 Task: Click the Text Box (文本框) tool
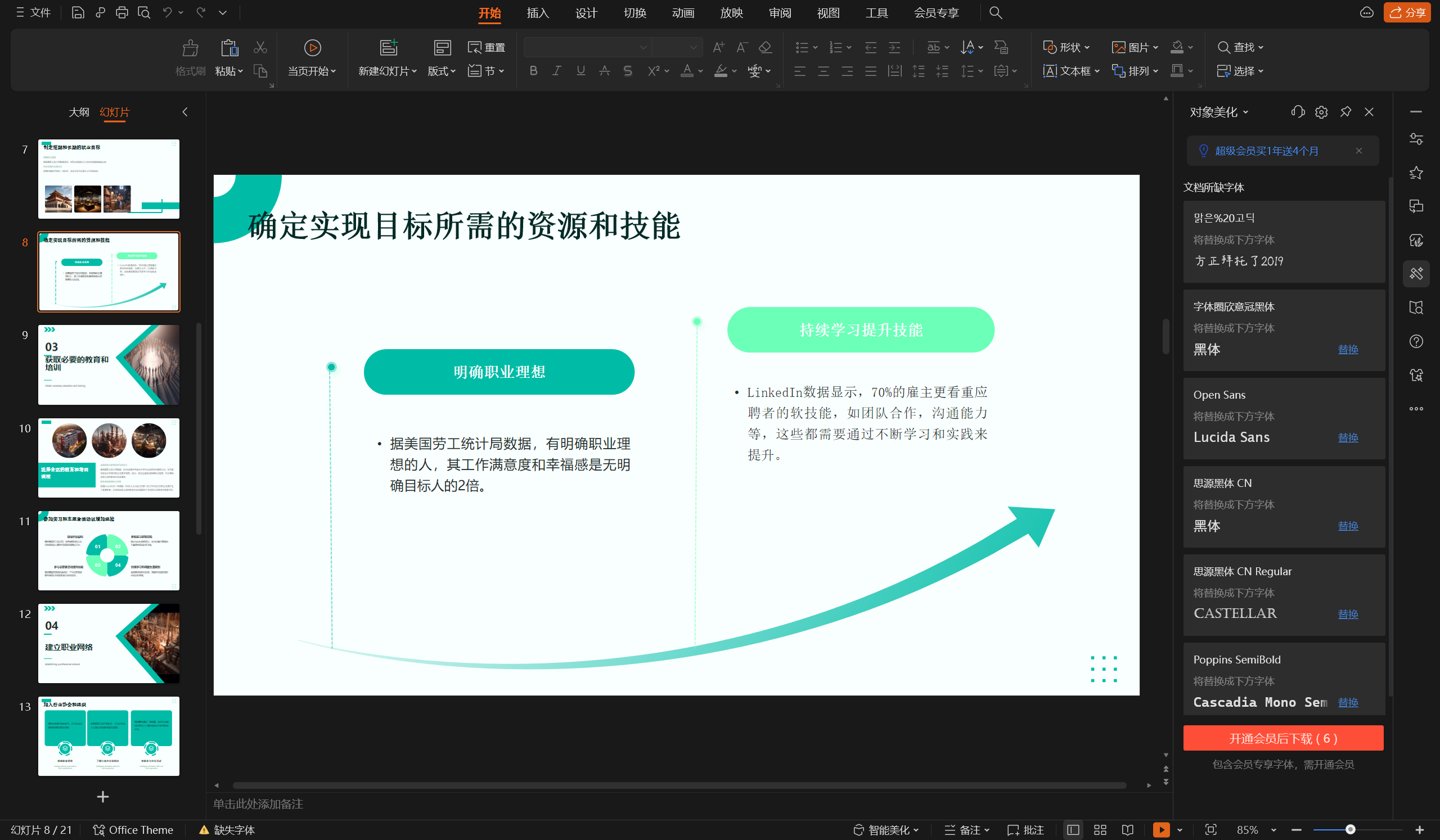coord(1071,71)
